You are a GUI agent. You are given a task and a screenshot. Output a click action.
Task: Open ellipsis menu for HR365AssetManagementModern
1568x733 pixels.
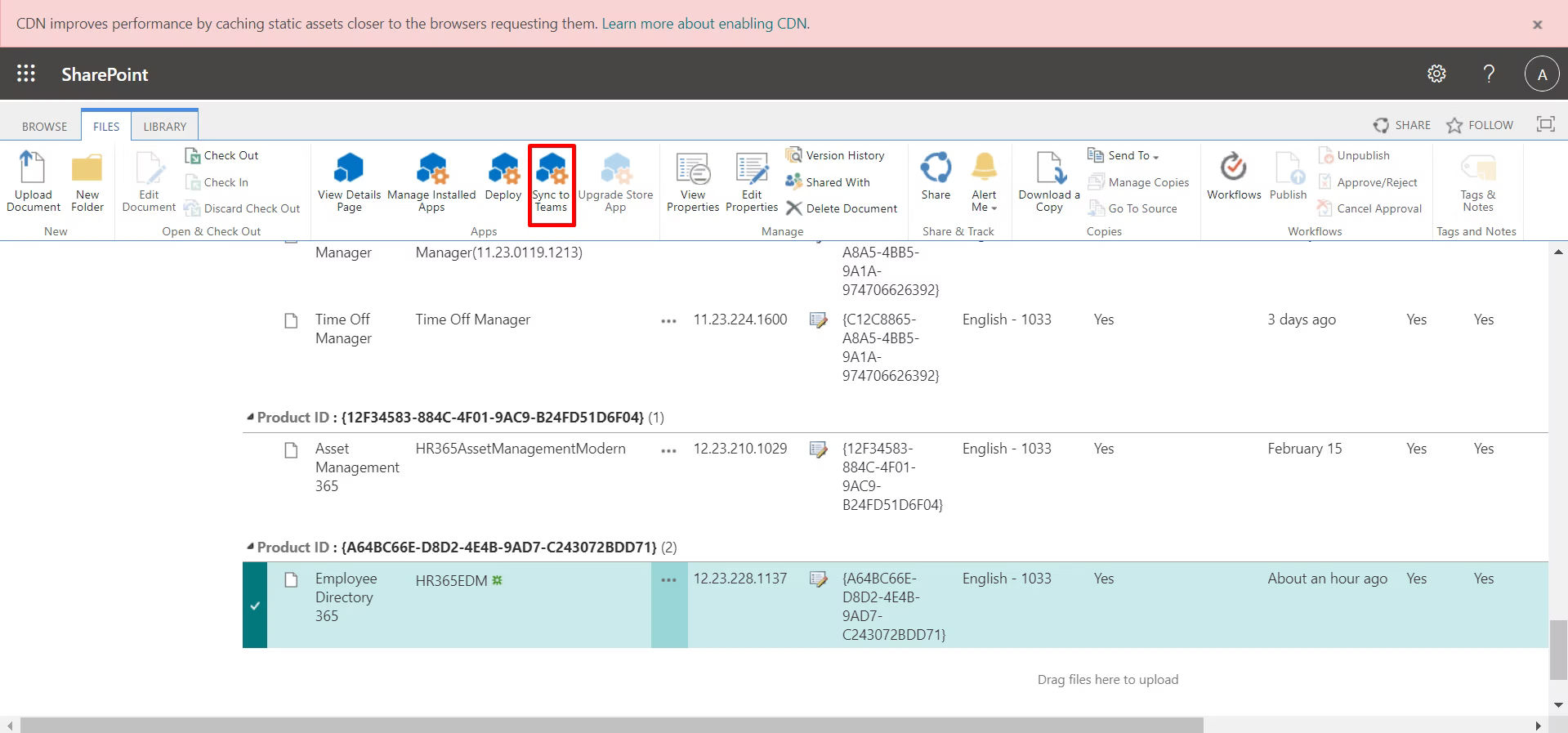(668, 450)
